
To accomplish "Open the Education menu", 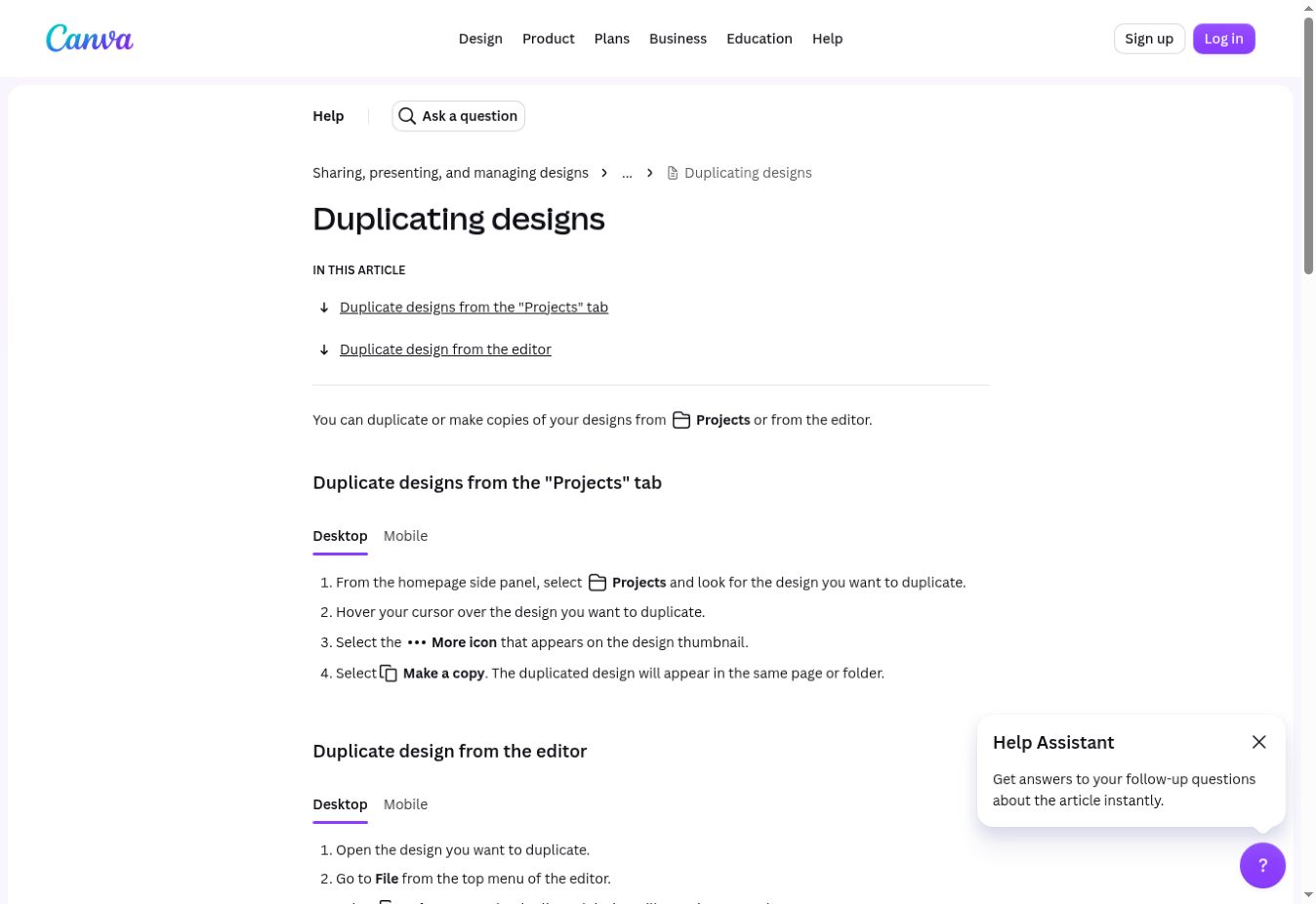I will [x=760, y=39].
